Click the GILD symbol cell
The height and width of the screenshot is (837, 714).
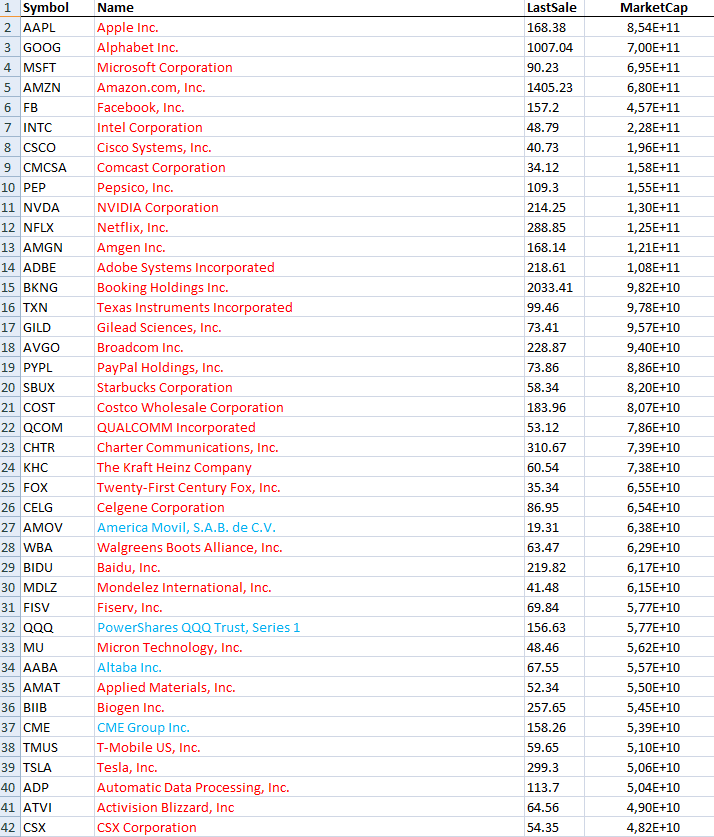tap(58, 327)
